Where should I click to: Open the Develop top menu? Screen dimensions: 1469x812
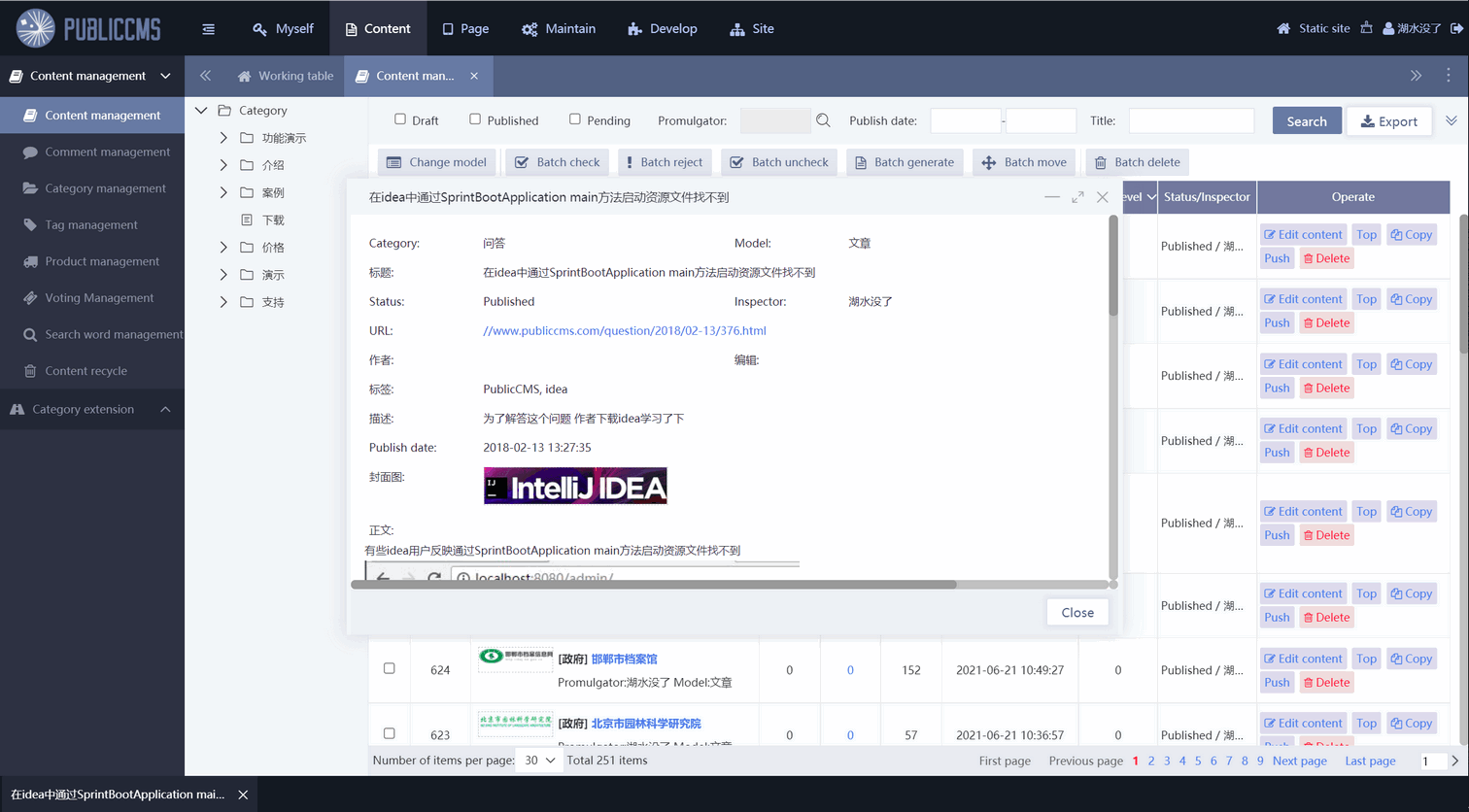pyautogui.click(x=663, y=28)
